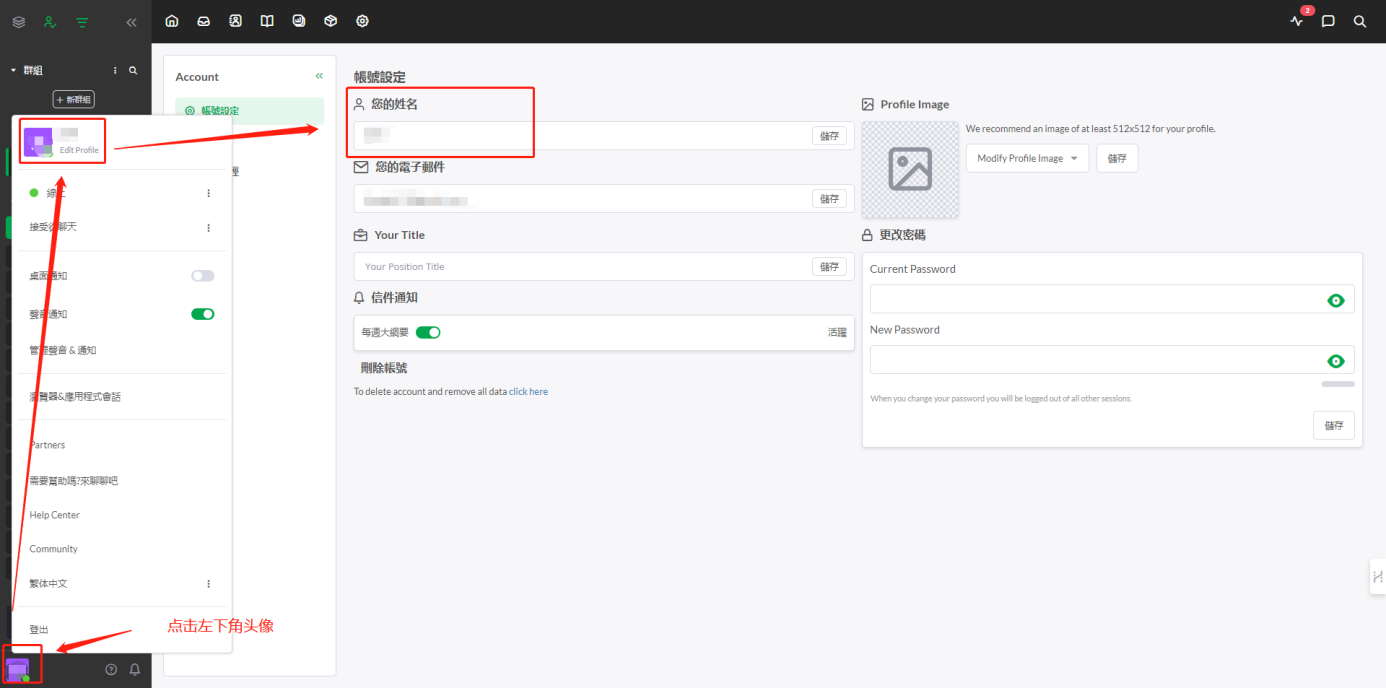Viewport: 1386px width, 688px height.
Task: Choose 登出 in the profile menu
Action: point(39,630)
